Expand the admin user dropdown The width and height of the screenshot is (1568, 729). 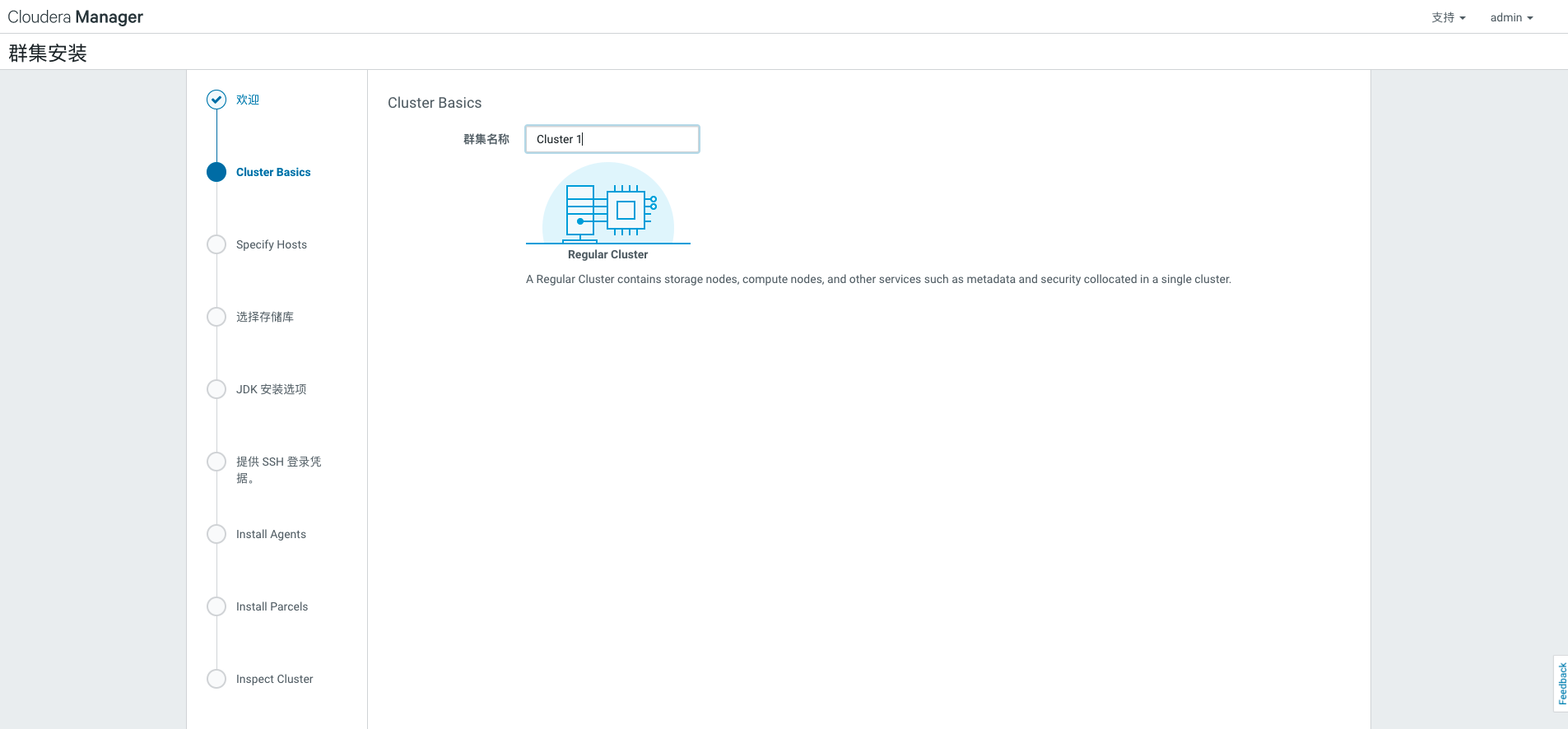point(1511,17)
